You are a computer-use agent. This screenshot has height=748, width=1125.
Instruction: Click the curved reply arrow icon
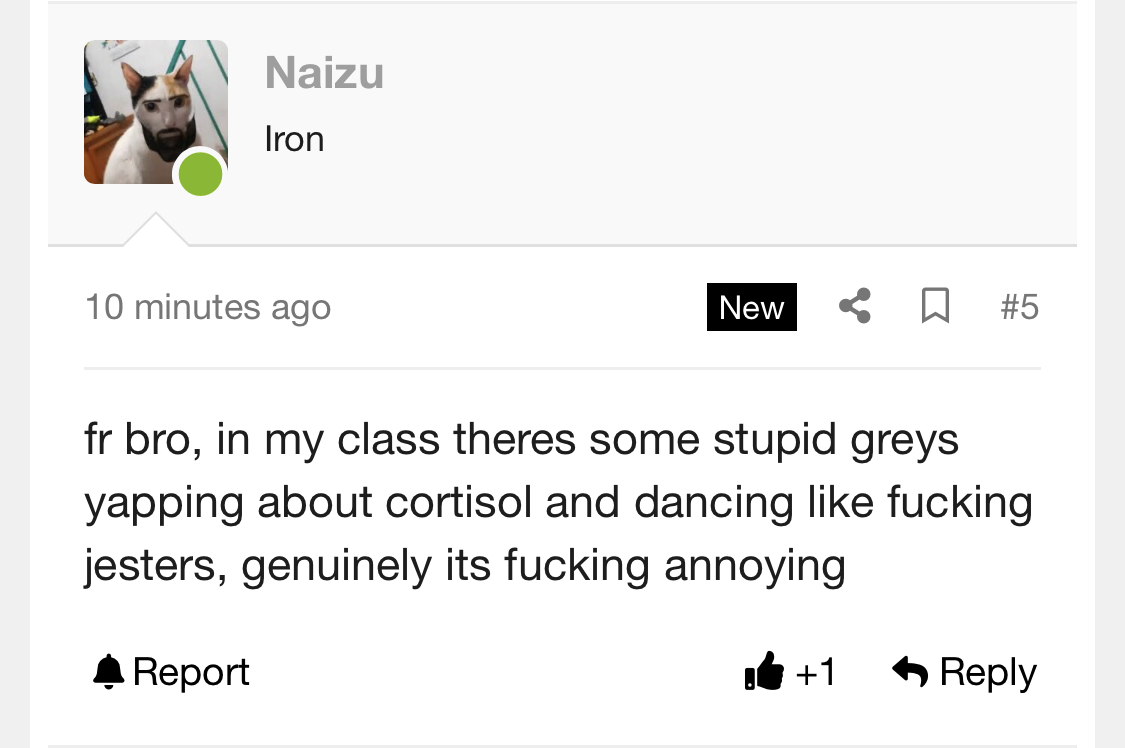pyautogui.click(x=910, y=672)
